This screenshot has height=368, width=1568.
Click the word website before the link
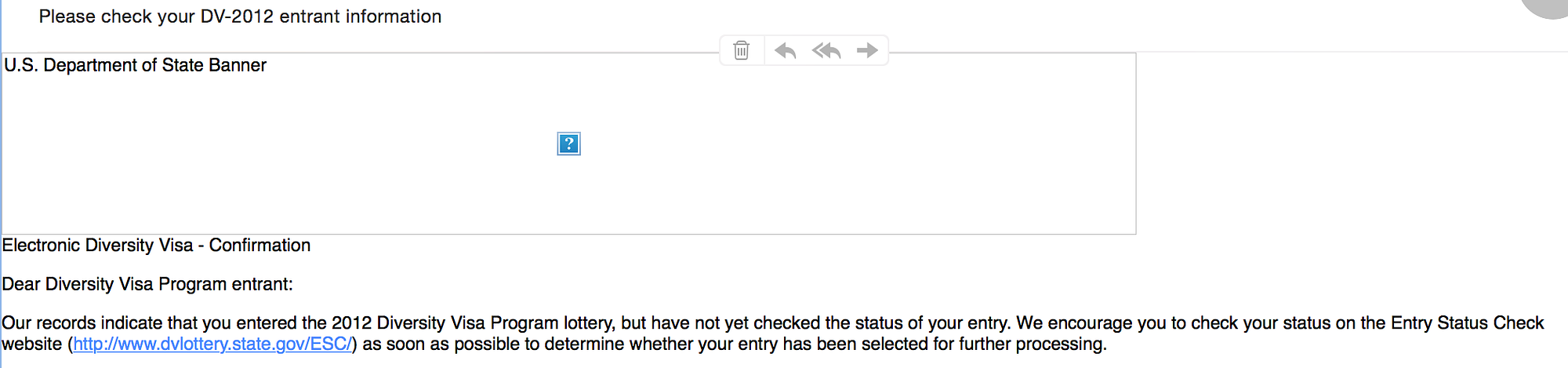(31, 344)
